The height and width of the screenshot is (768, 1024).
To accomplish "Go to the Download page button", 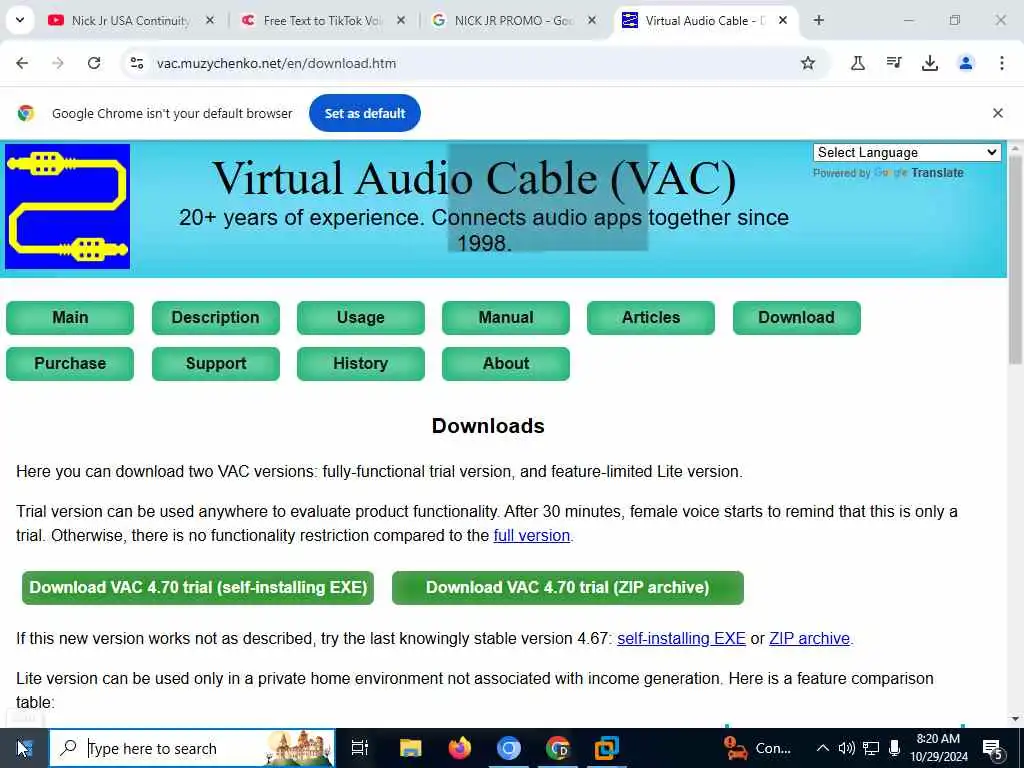I will pos(796,317).
